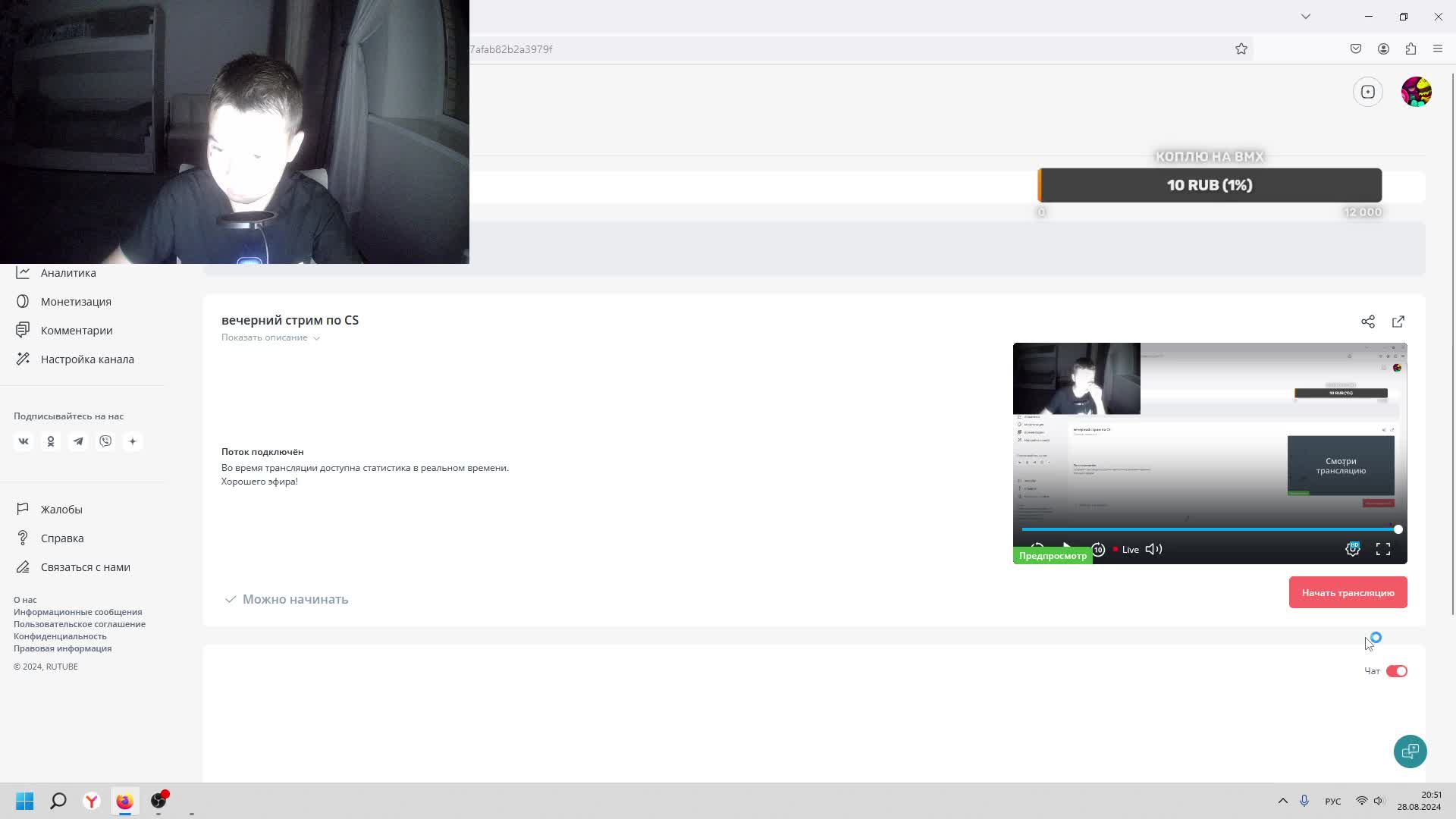Open the Telegram social link icon
Viewport: 1456px width, 819px height.
(78, 441)
